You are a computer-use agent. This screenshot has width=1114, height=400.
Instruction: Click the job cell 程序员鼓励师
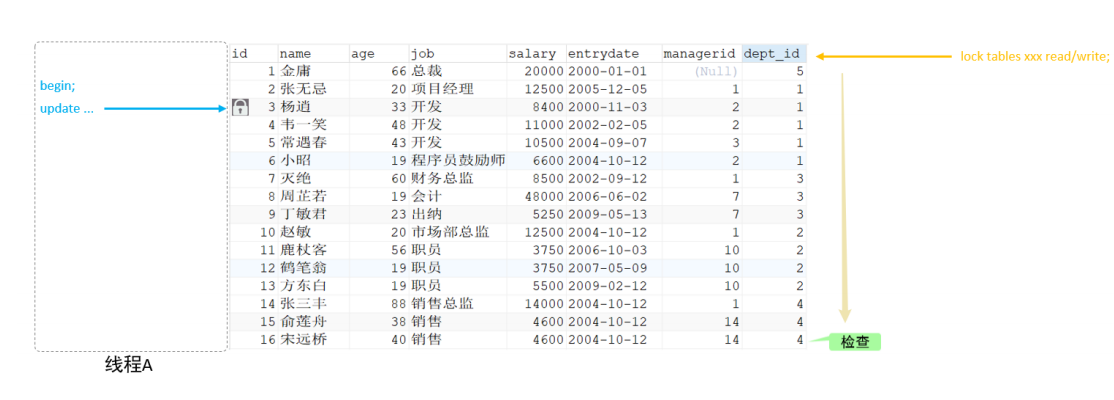[458, 161]
